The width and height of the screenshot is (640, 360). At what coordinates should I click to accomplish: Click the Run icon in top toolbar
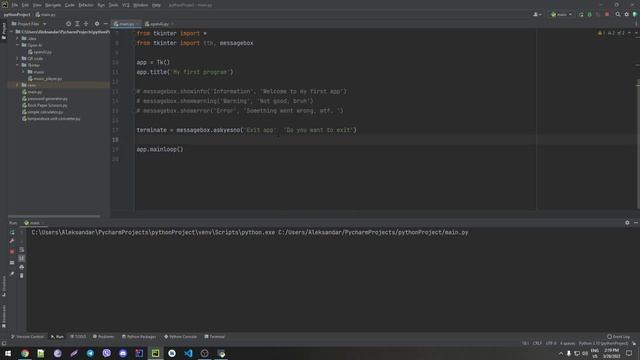pyautogui.click(x=581, y=14)
